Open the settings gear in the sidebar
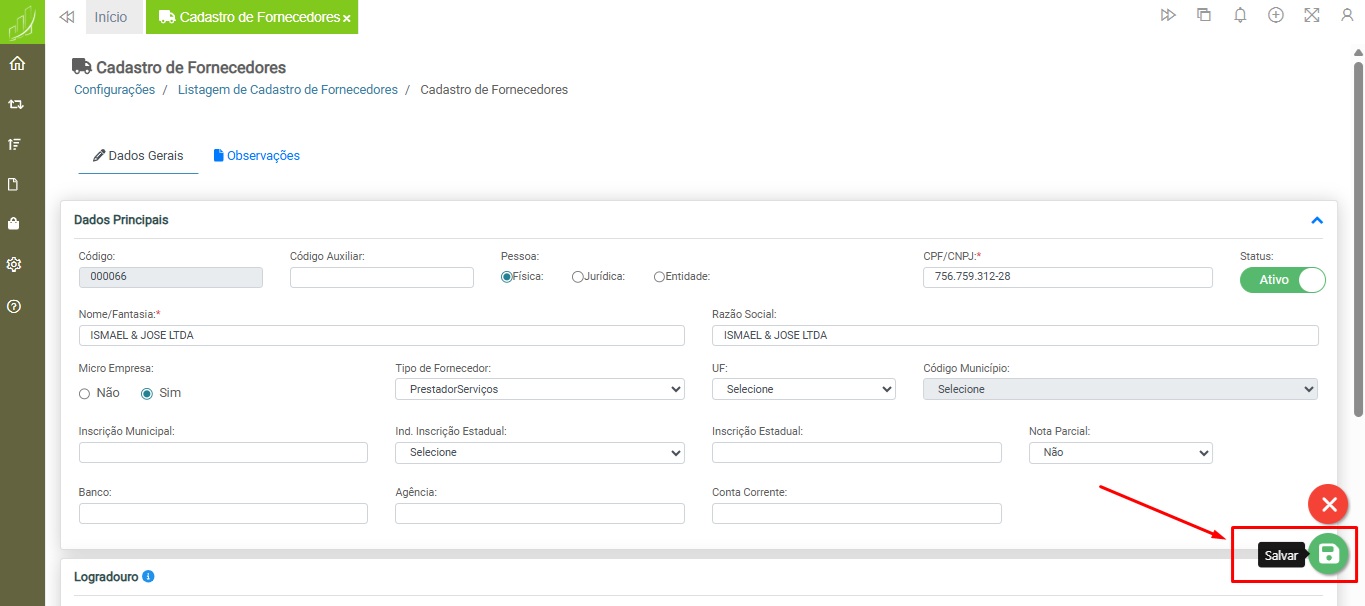Screen dimensions: 1365x606 15,265
